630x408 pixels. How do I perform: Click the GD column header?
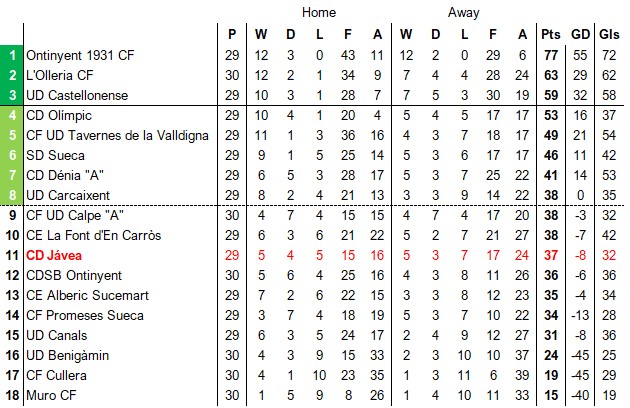pyautogui.click(x=580, y=34)
